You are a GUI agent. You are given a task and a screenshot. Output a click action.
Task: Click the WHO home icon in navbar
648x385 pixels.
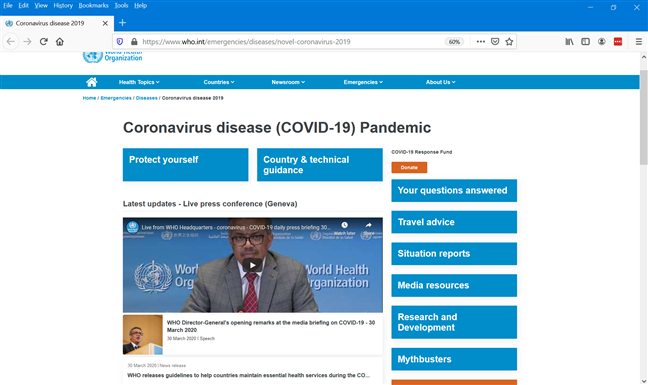tap(92, 82)
